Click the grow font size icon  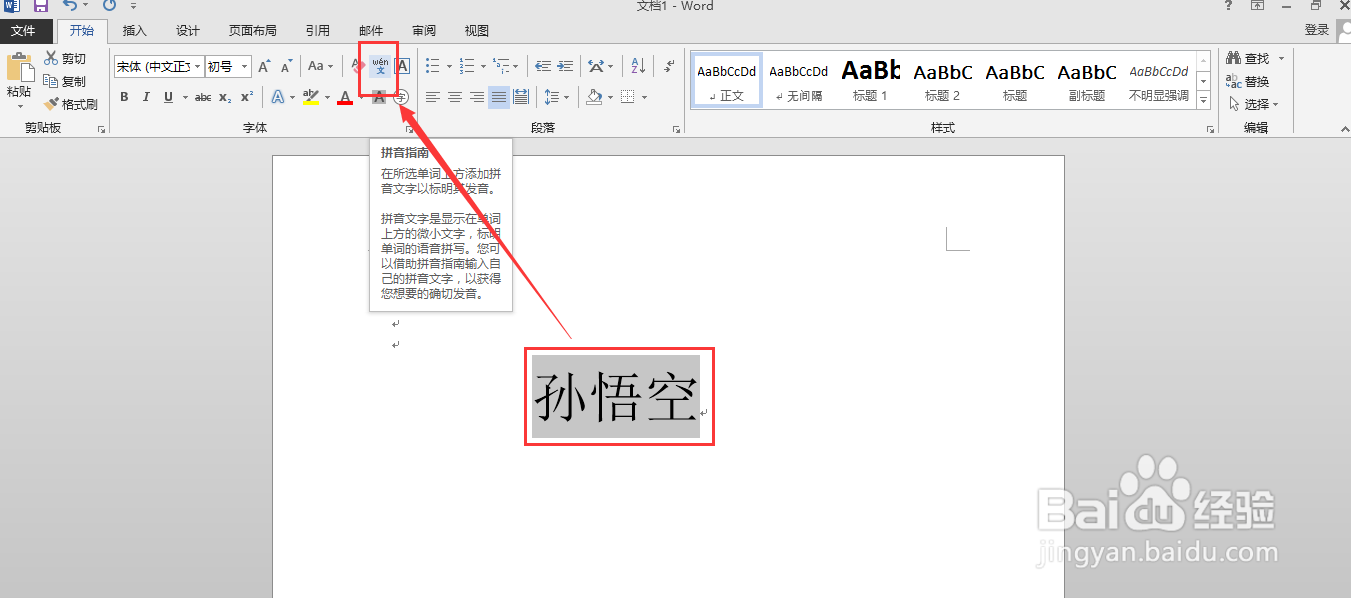click(x=264, y=67)
